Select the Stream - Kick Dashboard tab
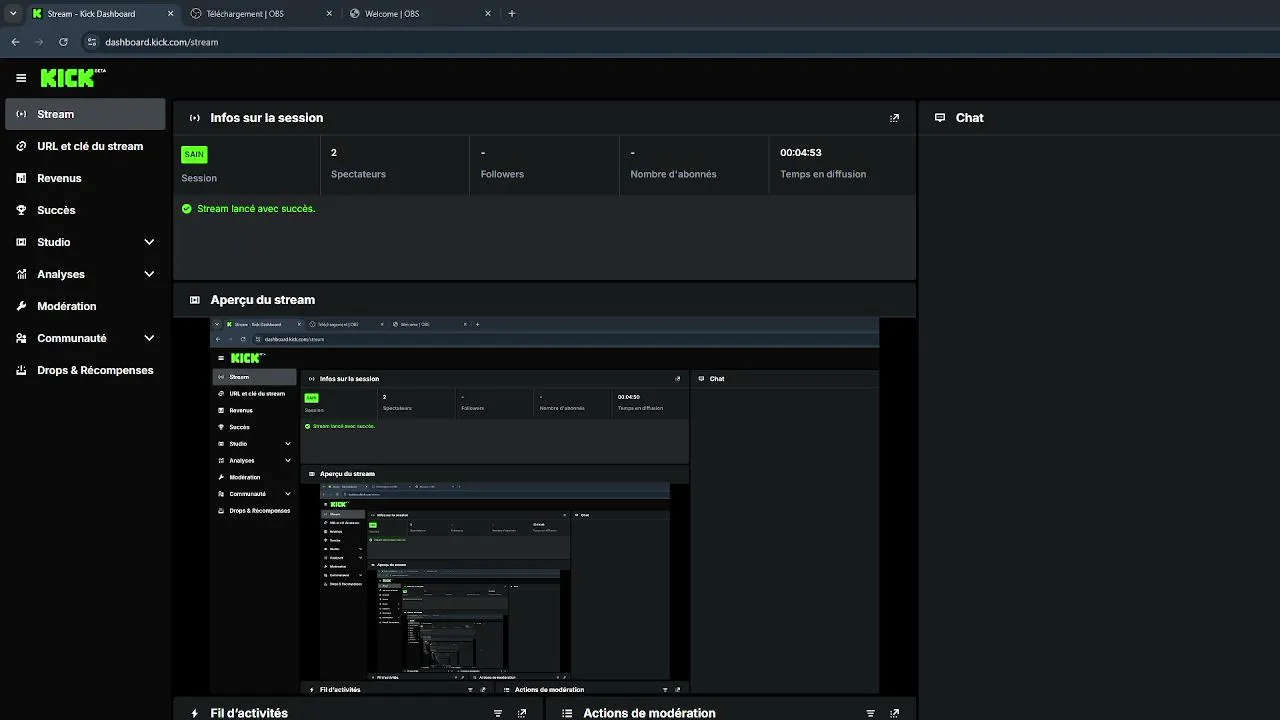Image resolution: width=1280 pixels, height=720 pixels. (x=102, y=14)
